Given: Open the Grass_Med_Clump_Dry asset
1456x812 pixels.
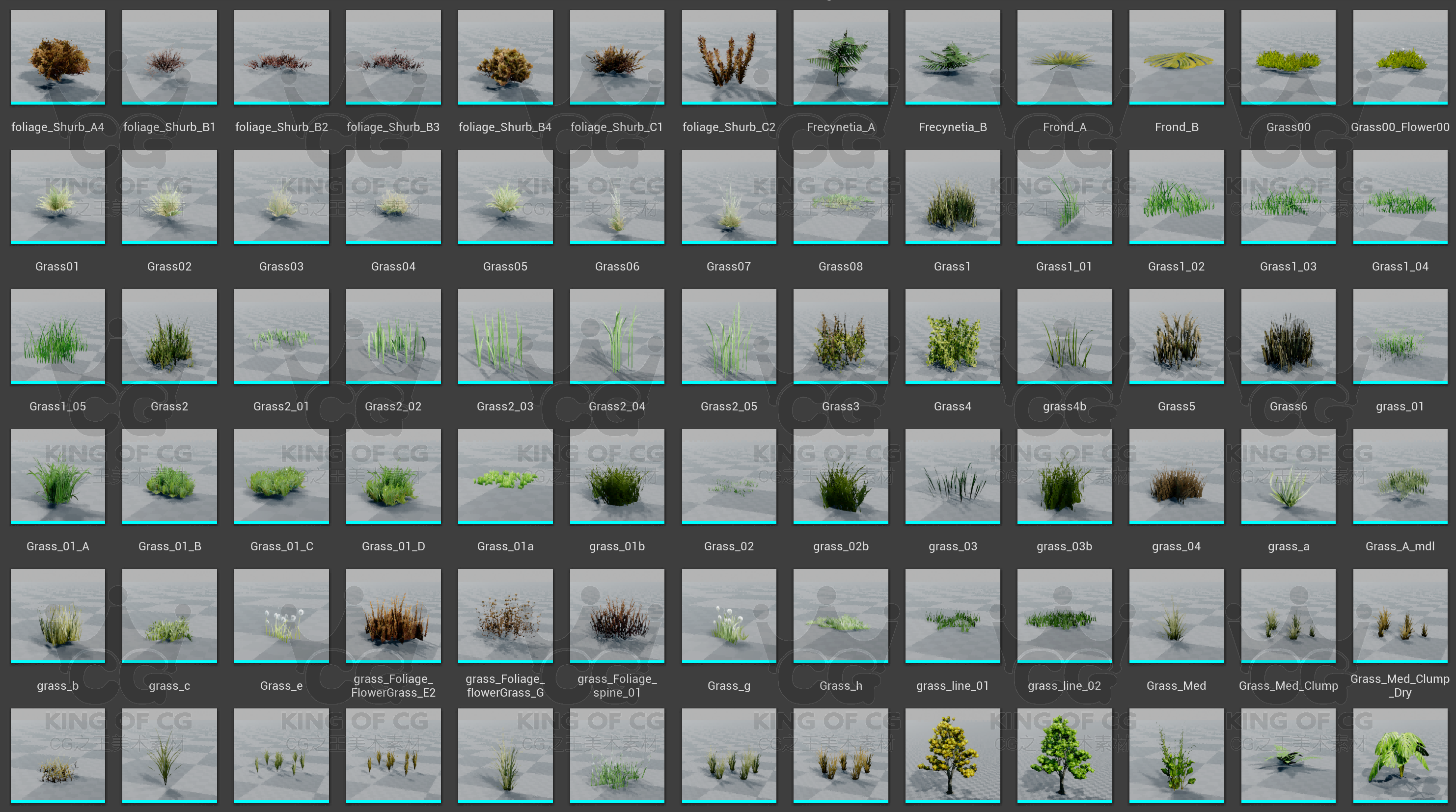Looking at the screenshot, I should coord(1400,615).
